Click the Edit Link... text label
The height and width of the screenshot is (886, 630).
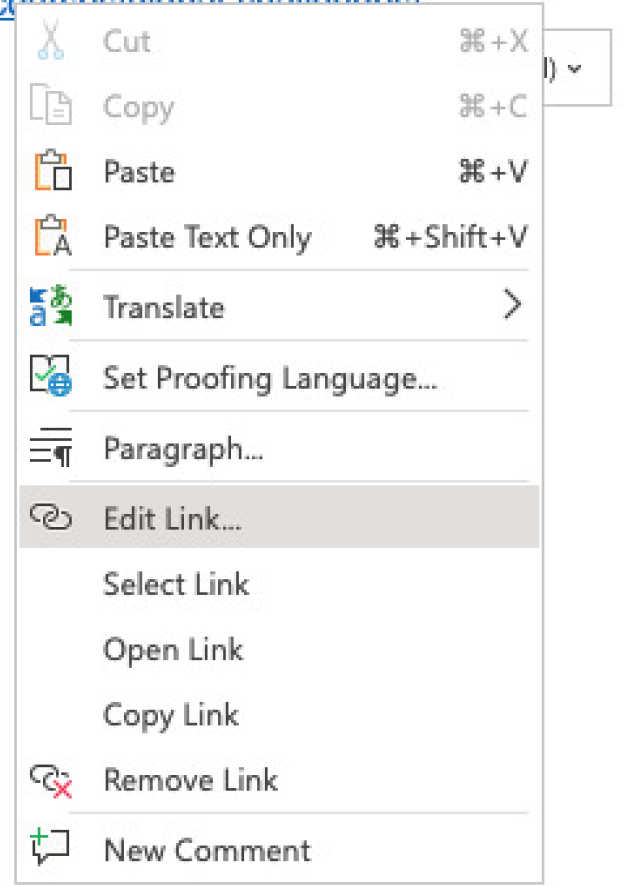[x=172, y=518]
